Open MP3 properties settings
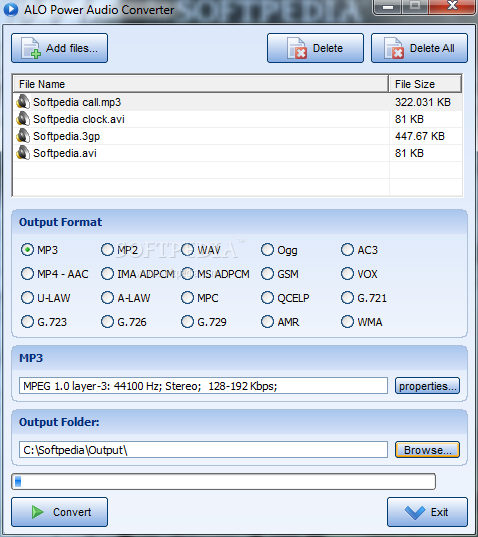478x537 pixels. pos(427,386)
